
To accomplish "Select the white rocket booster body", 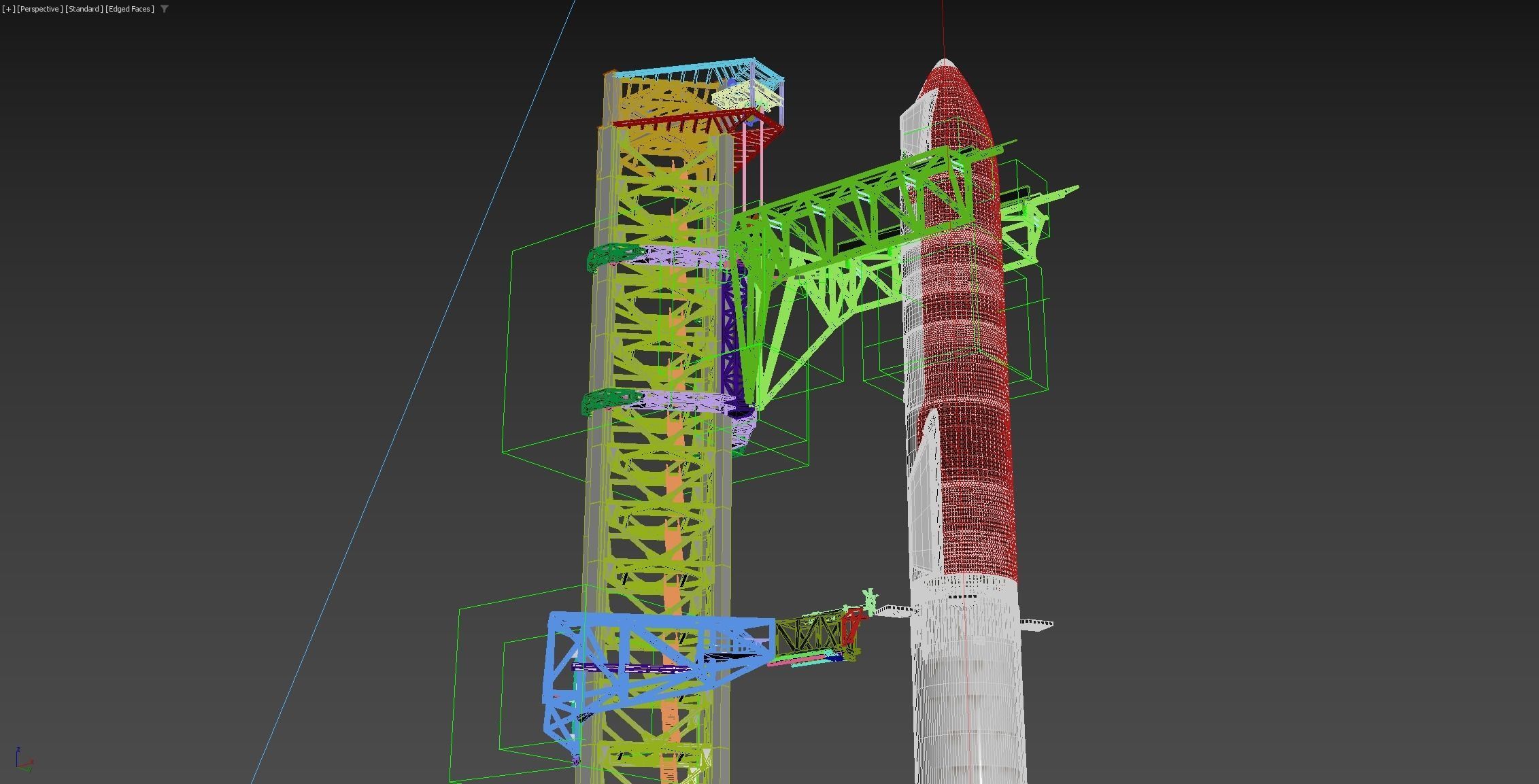I will [969, 680].
